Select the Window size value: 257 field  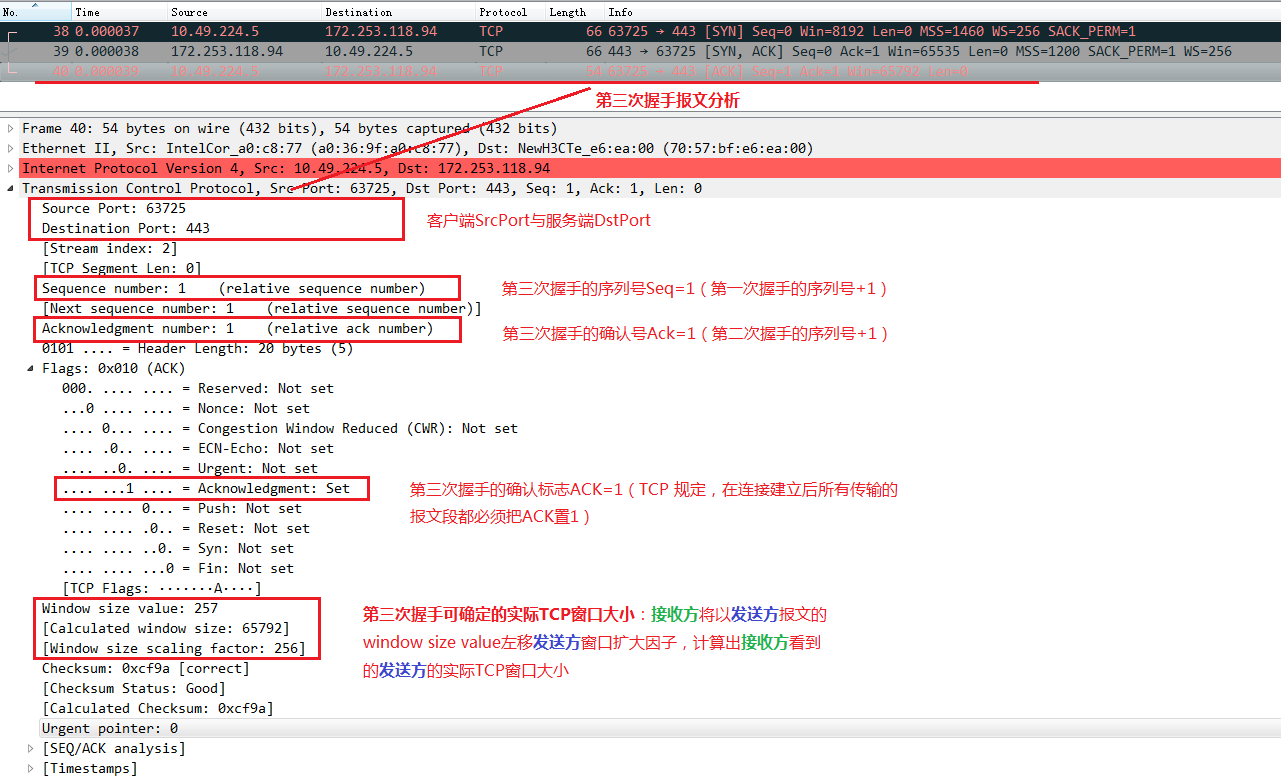[x=130, y=608]
